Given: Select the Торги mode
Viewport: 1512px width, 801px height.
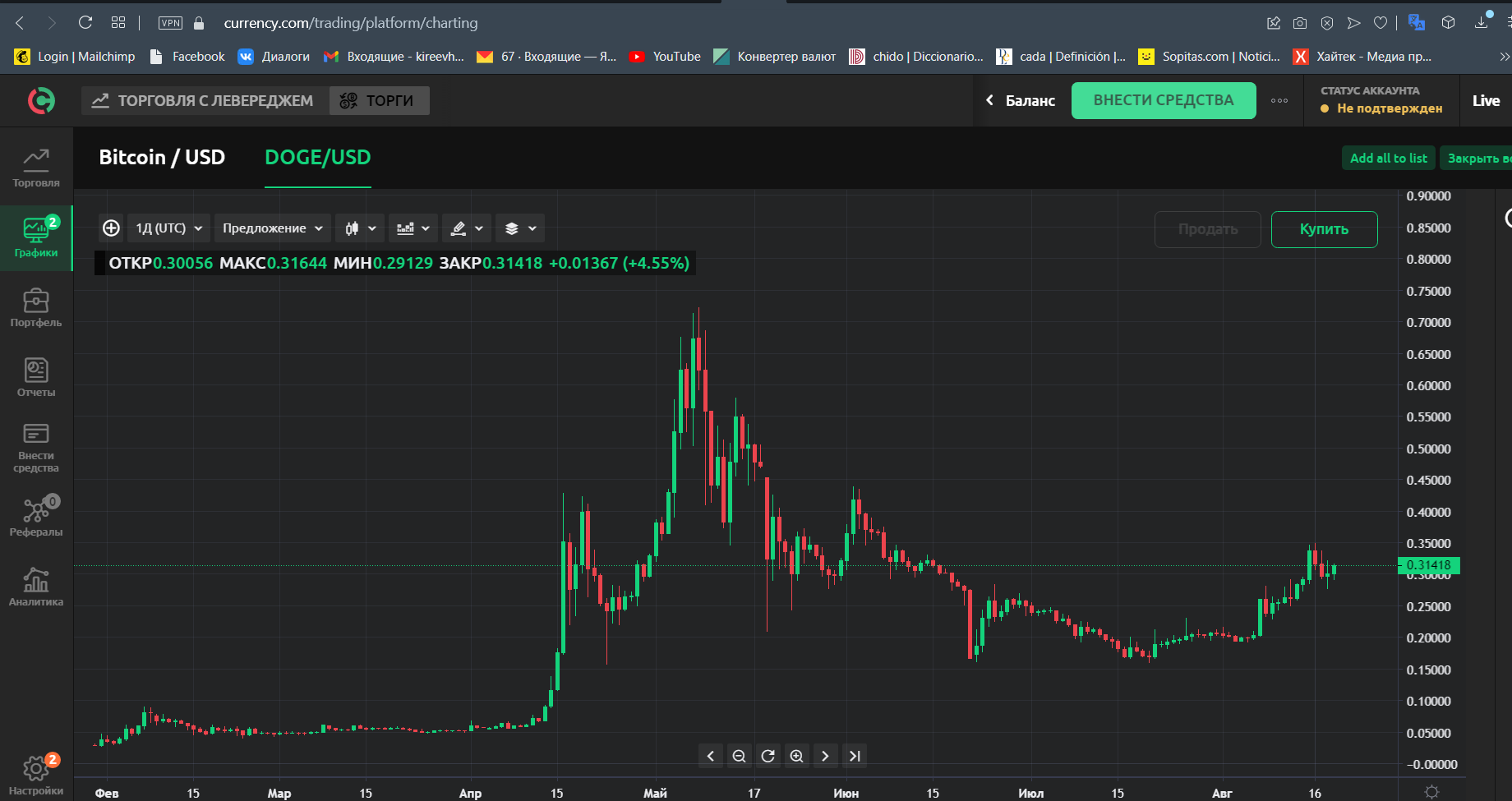Looking at the screenshot, I should [x=380, y=100].
